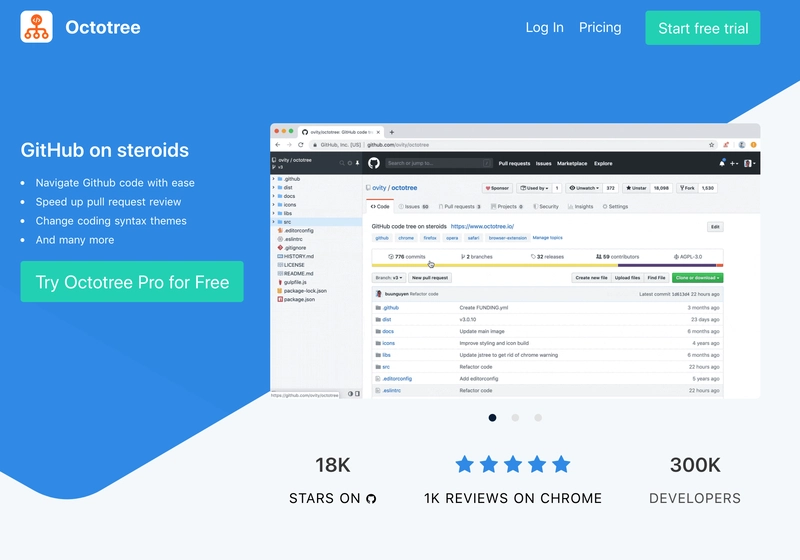
Task: Click the Octotree sidebar settings gear icon
Action: pyautogui.click(x=350, y=163)
